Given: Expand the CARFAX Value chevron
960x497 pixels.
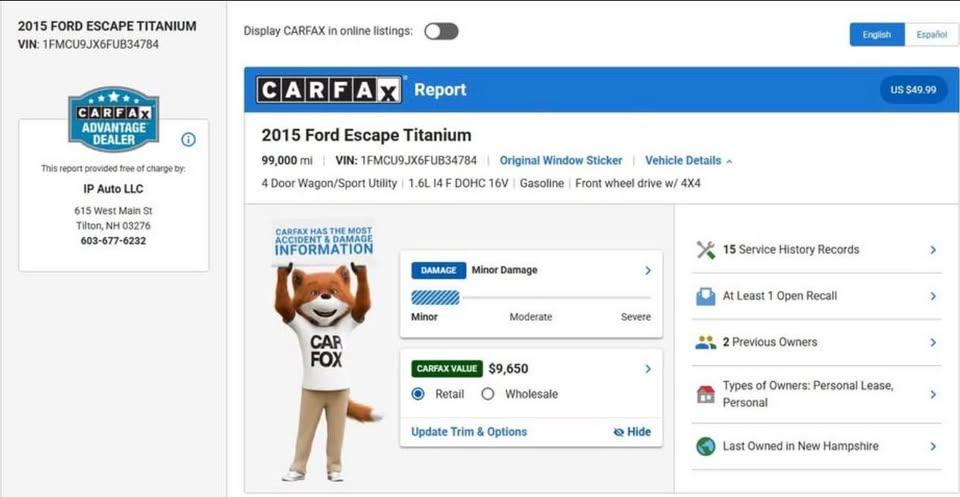Looking at the screenshot, I should click(x=648, y=369).
